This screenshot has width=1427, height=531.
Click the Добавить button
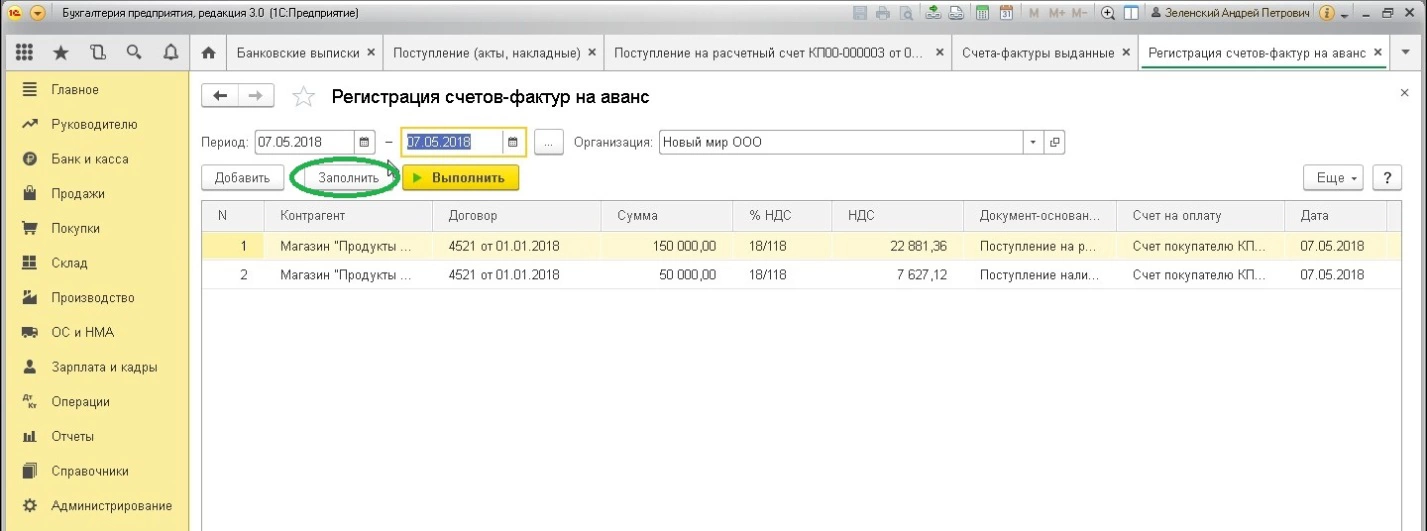coord(241,178)
